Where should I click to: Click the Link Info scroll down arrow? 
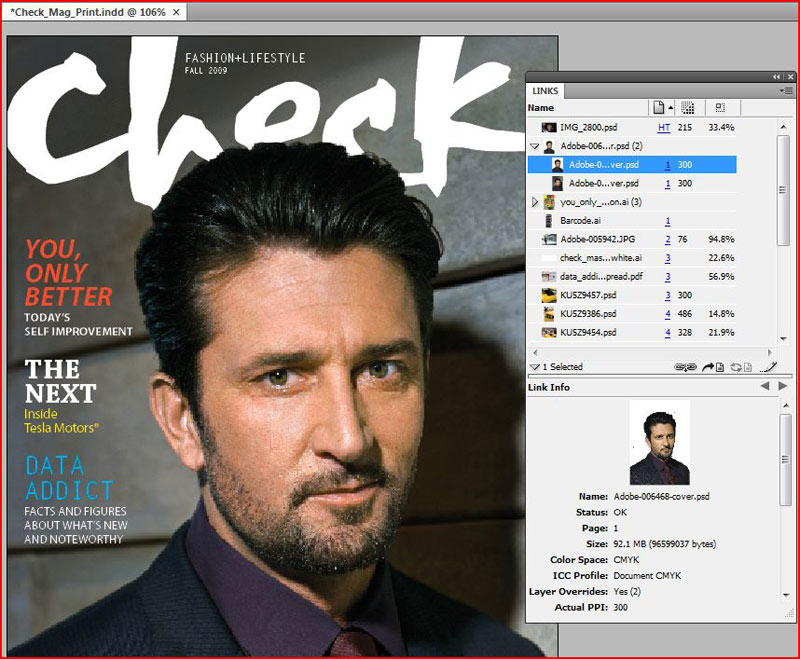[786, 595]
